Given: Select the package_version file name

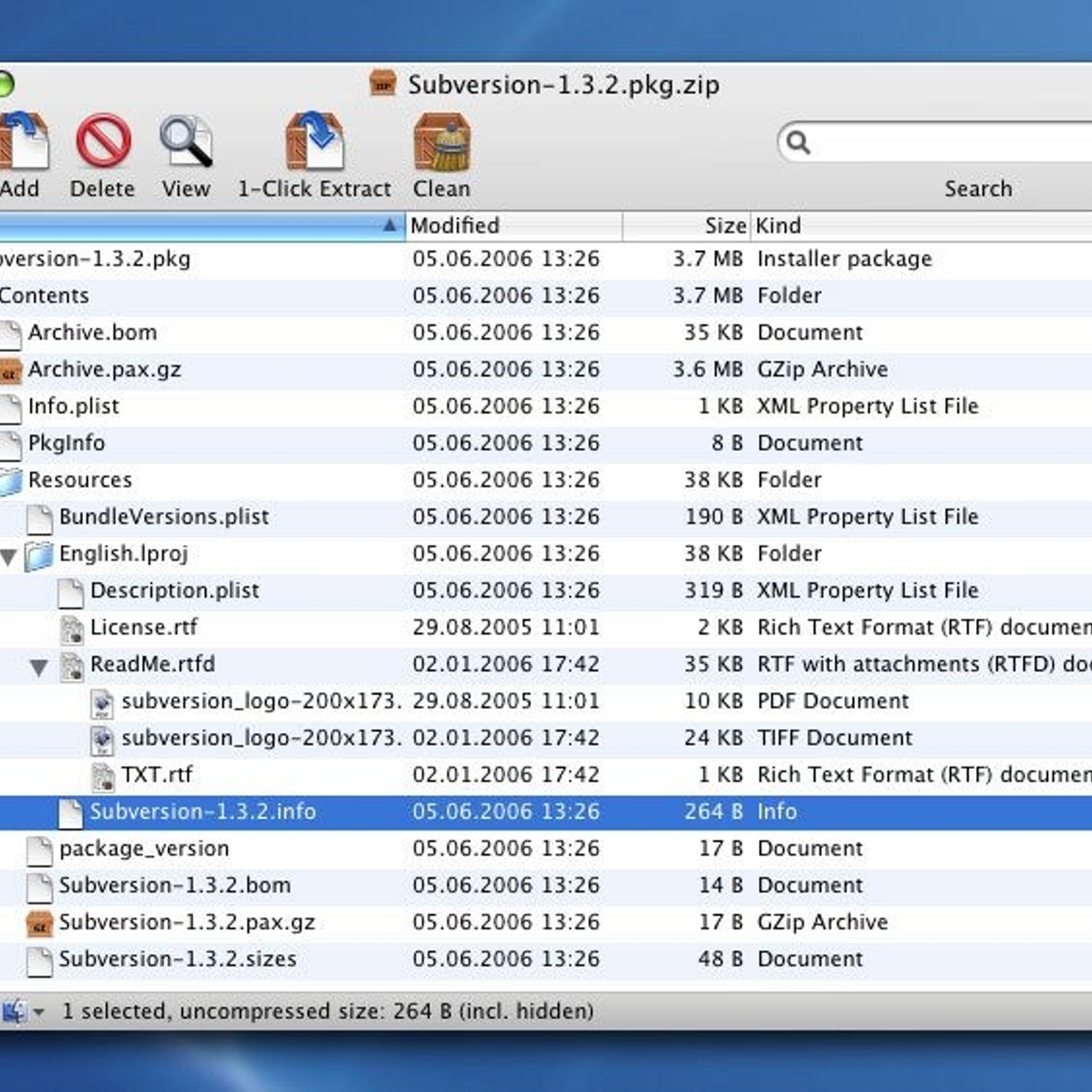Looking at the screenshot, I should (144, 849).
